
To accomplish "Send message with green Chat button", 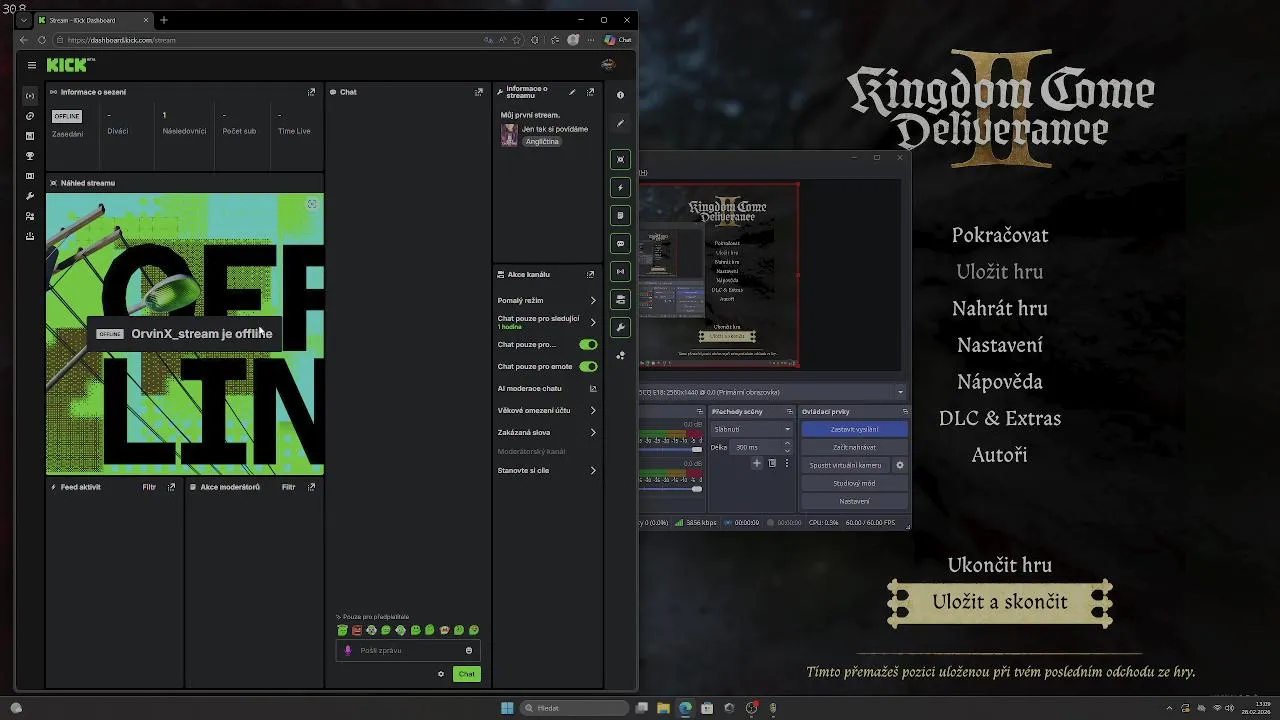I will click(467, 674).
